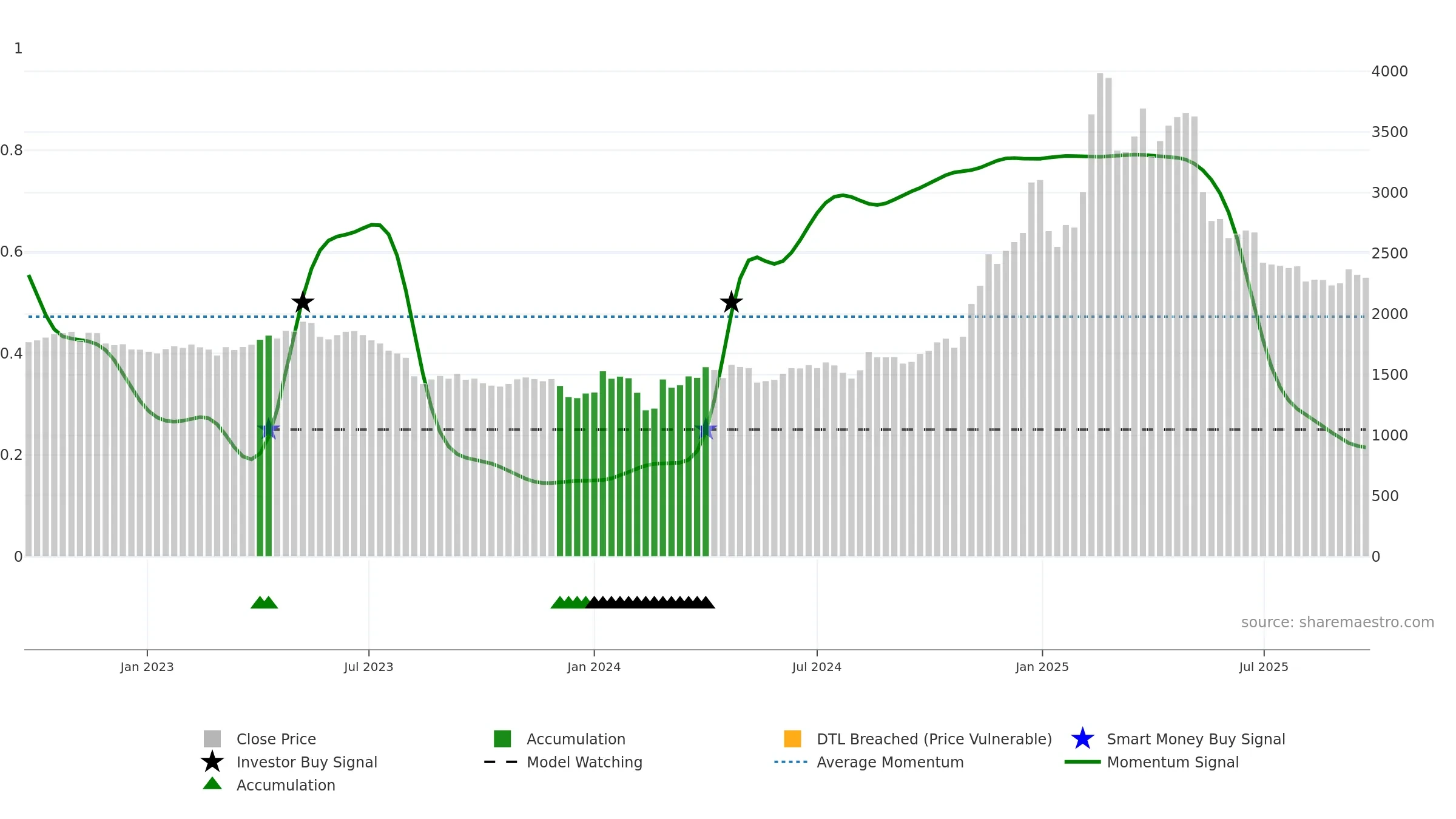Click the blue Smart Money Buy Signal star
The image size is (1456, 819).
tap(1082, 739)
